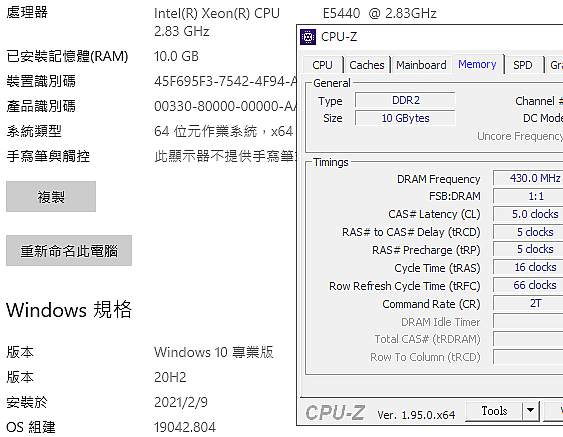Click the memory Type field showing DDR2
This screenshot has width=563, height=437.
tap(405, 100)
